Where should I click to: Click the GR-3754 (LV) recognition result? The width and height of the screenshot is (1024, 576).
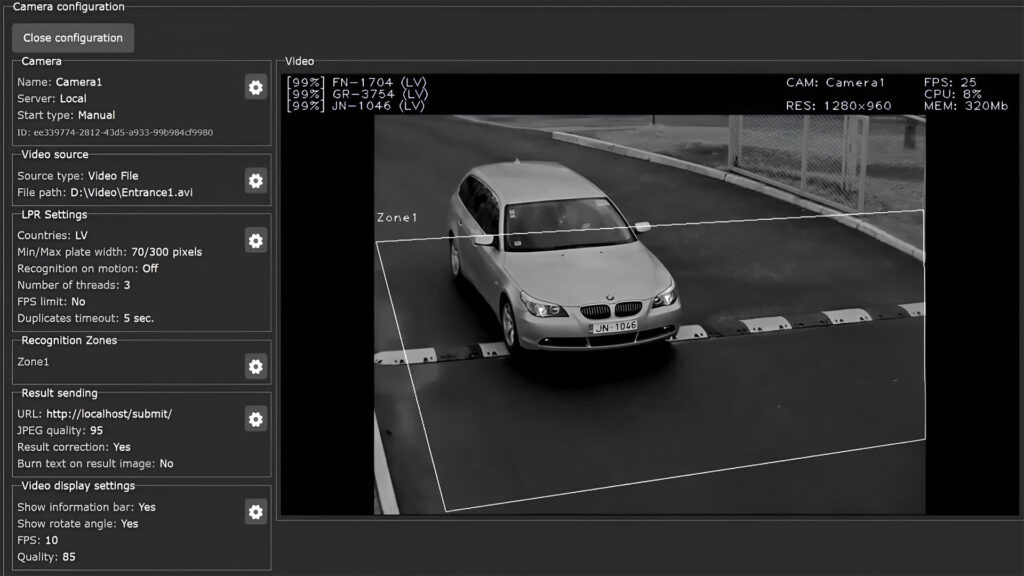[x=357, y=94]
